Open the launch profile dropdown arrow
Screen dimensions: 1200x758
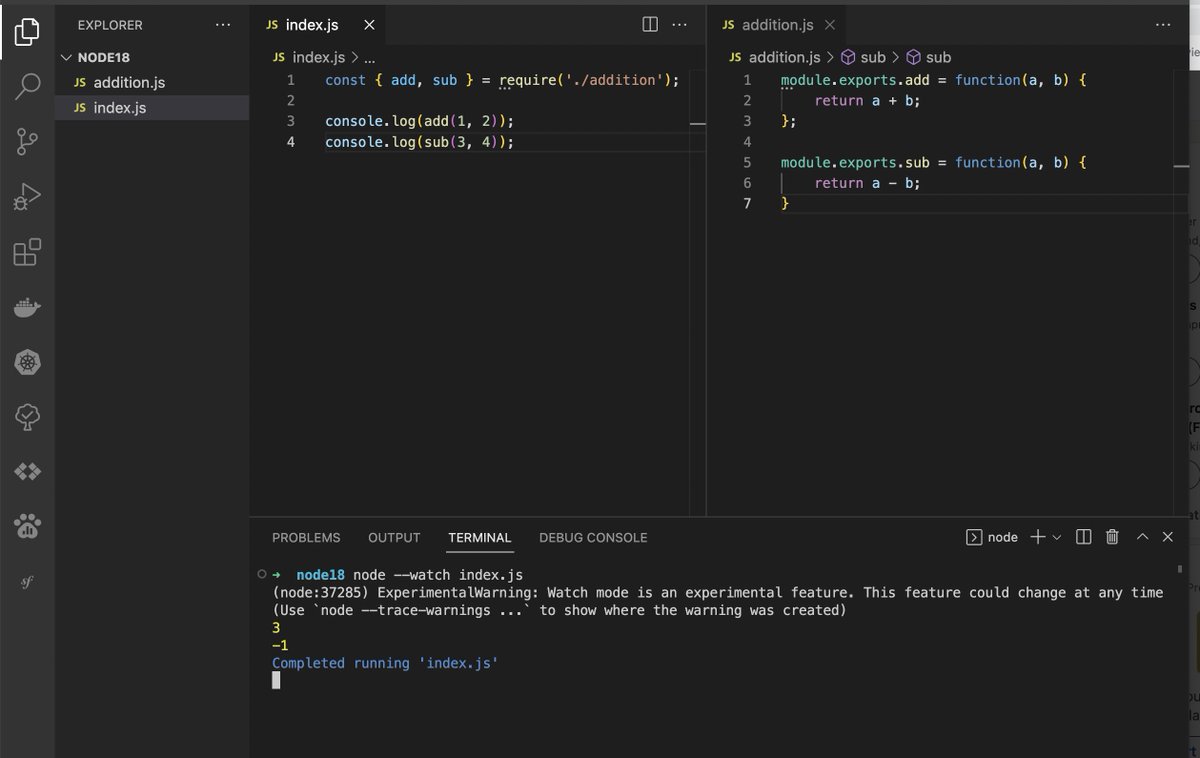tap(1057, 537)
